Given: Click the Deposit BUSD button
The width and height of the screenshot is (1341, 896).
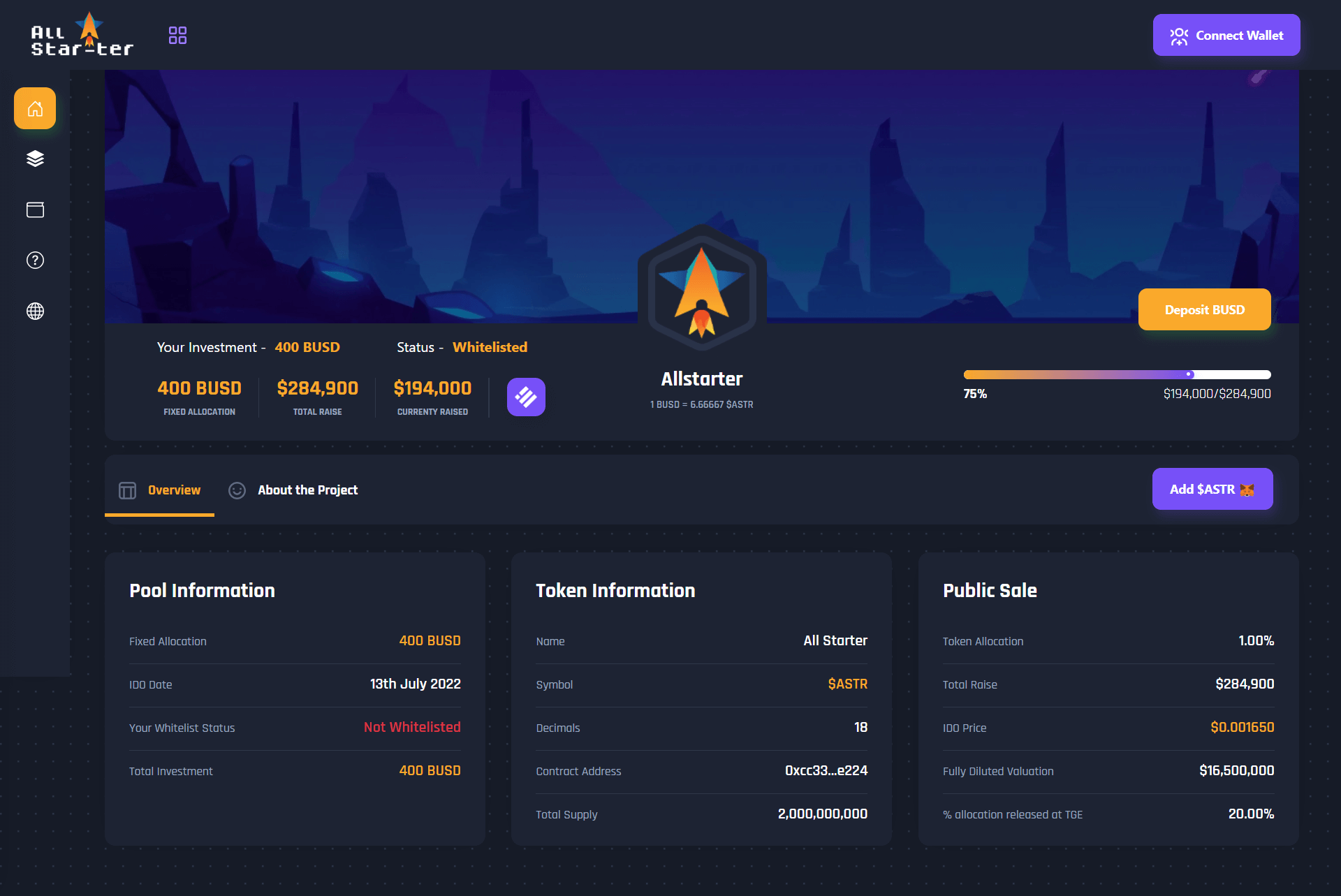Looking at the screenshot, I should coord(1204,309).
